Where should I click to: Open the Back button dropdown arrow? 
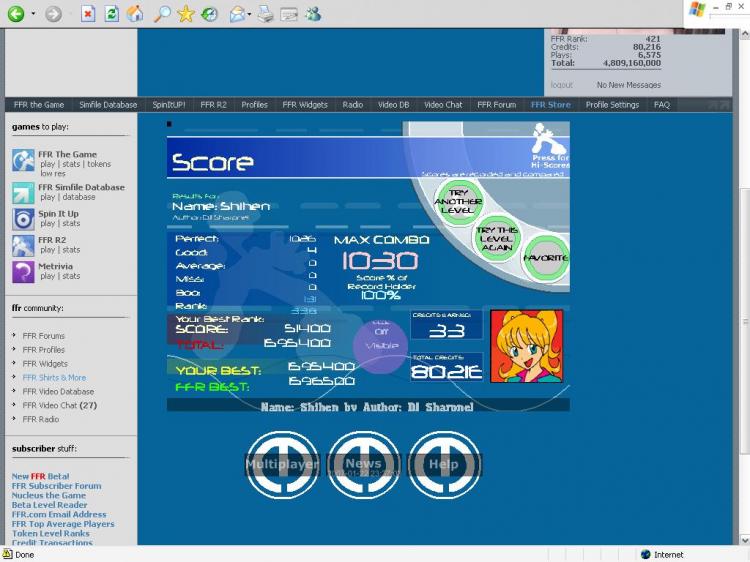(x=33, y=14)
